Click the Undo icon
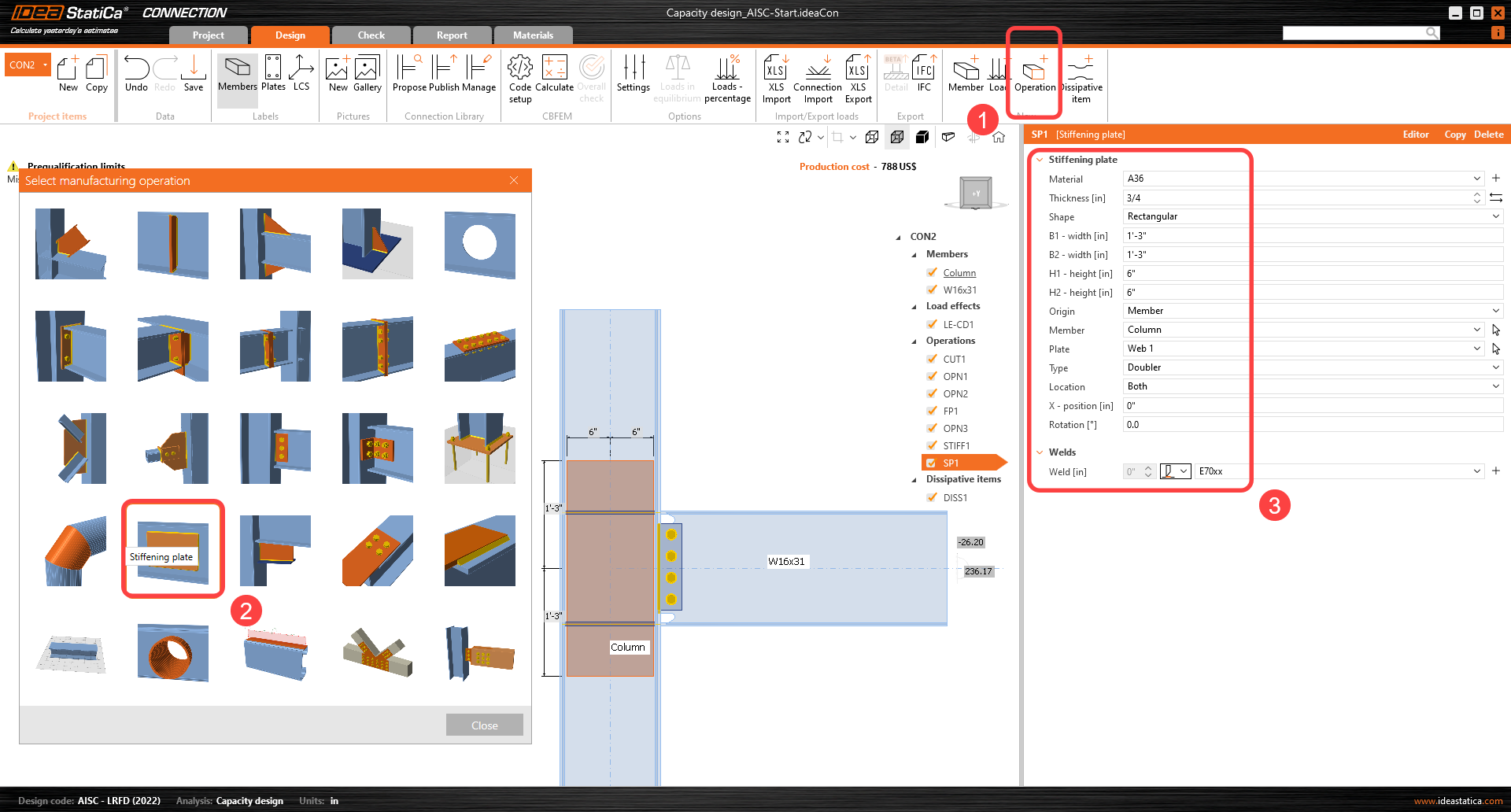This screenshot has width=1511, height=812. pos(136,69)
